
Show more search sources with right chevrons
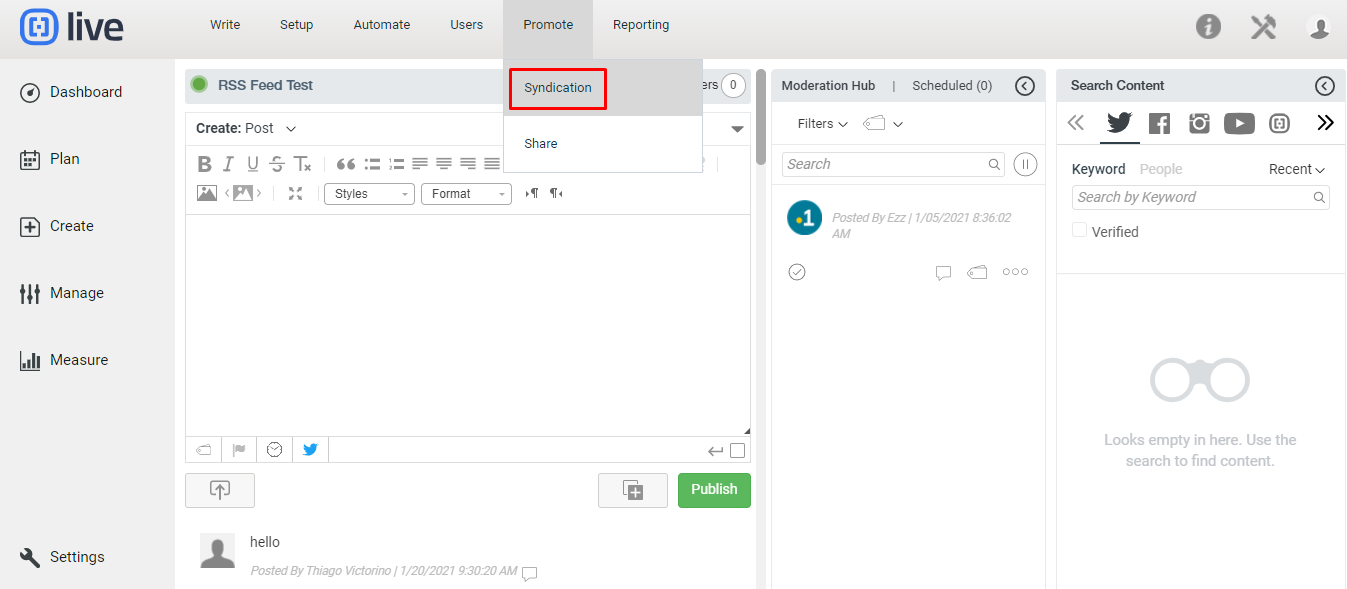(1325, 123)
